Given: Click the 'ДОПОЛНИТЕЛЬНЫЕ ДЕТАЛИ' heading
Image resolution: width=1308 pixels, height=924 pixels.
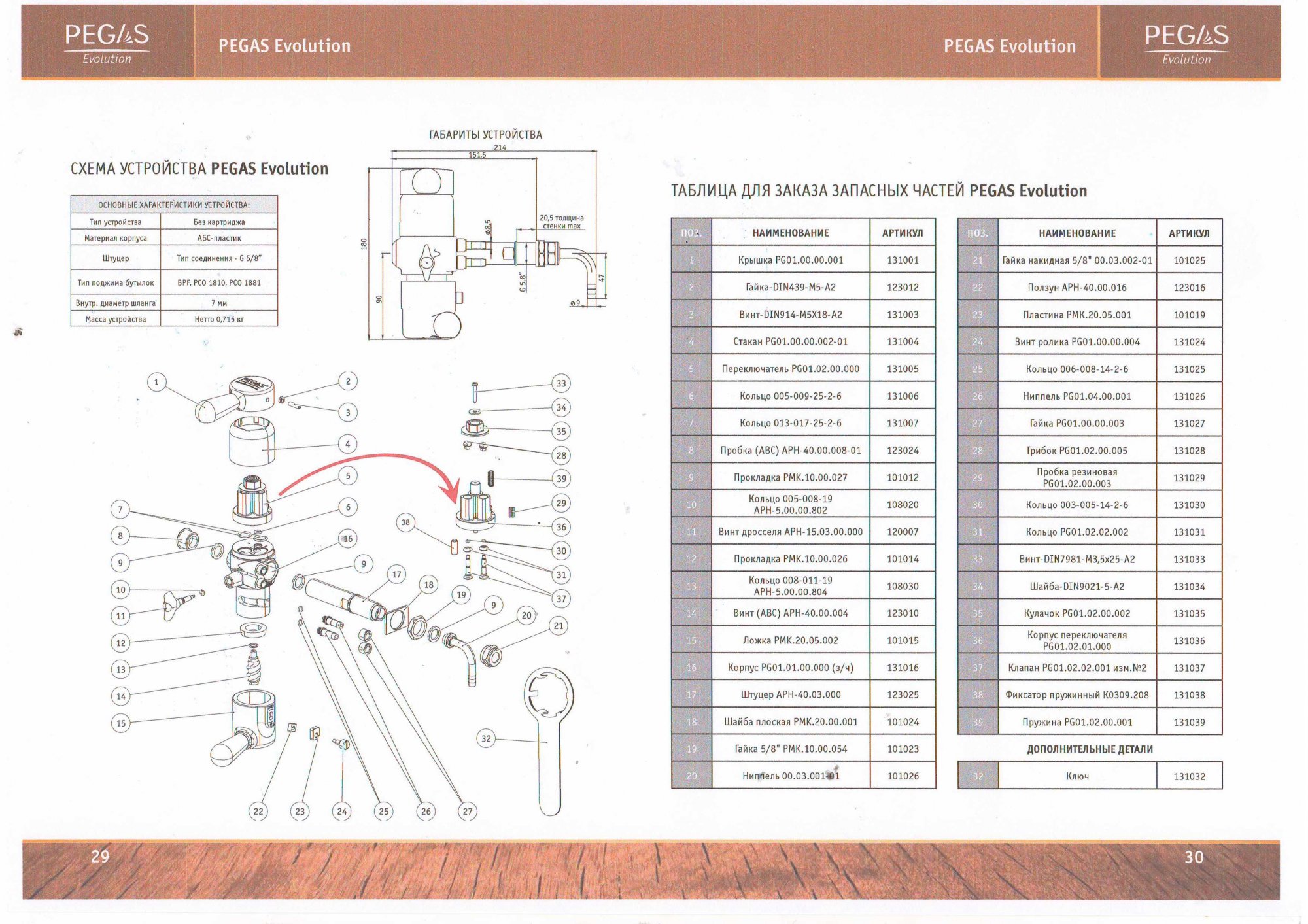Looking at the screenshot, I should 1090,749.
